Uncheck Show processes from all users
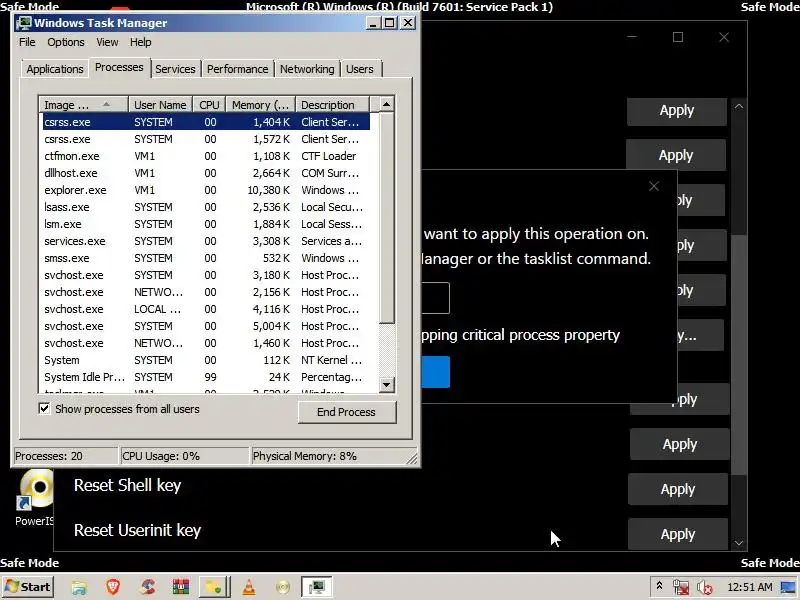800x600 pixels. click(44, 409)
